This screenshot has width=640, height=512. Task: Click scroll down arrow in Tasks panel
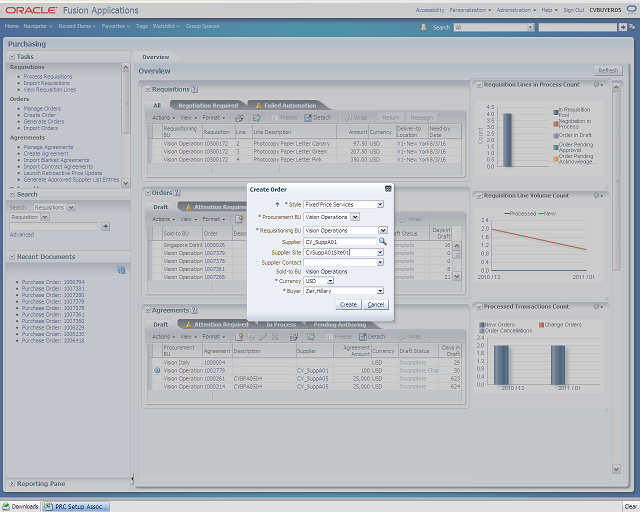126,183
